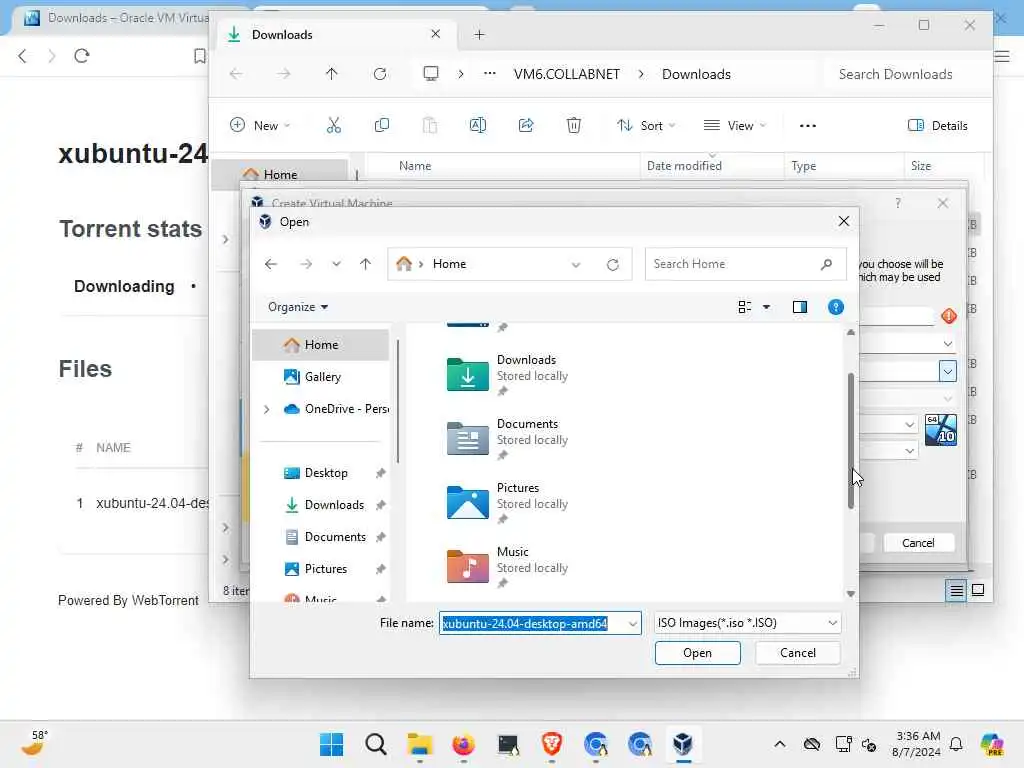
Task: Refresh the Downloads Explorer window
Action: point(380,74)
